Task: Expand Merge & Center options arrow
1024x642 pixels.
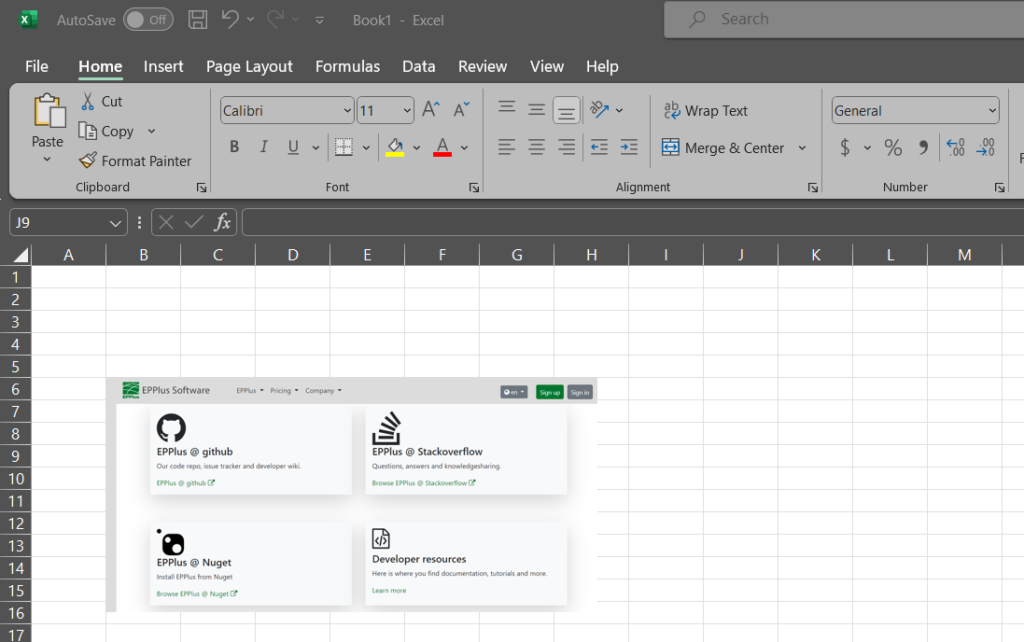Action: click(x=802, y=148)
